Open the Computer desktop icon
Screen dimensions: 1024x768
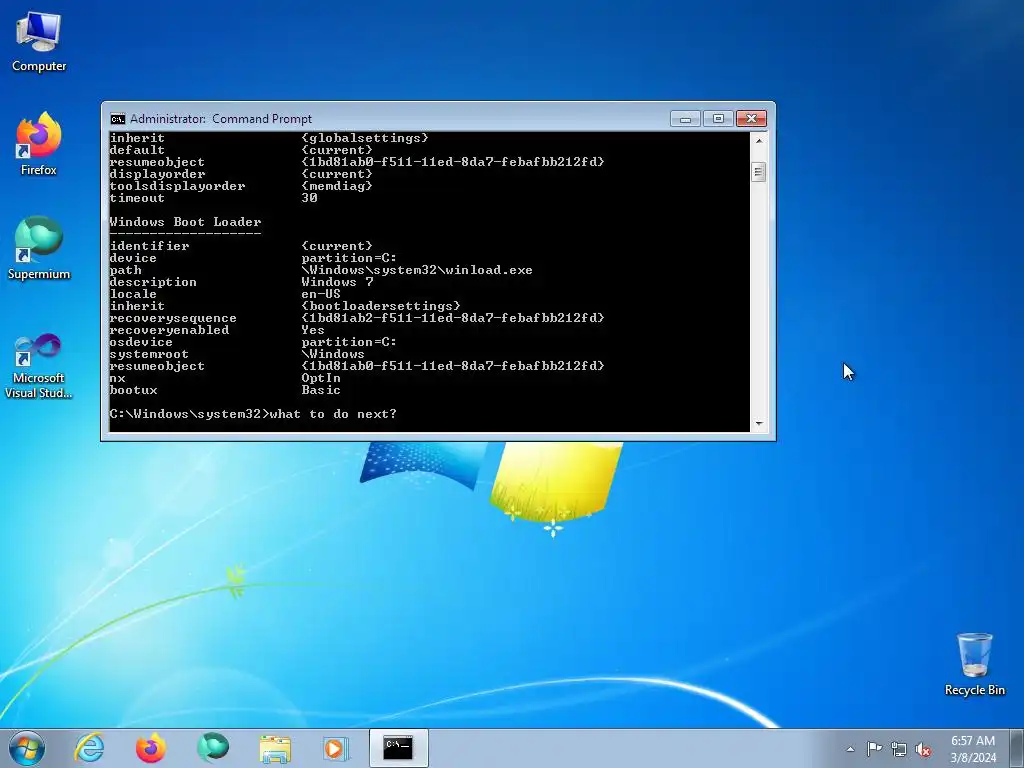pyautogui.click(x=39, y=42)
